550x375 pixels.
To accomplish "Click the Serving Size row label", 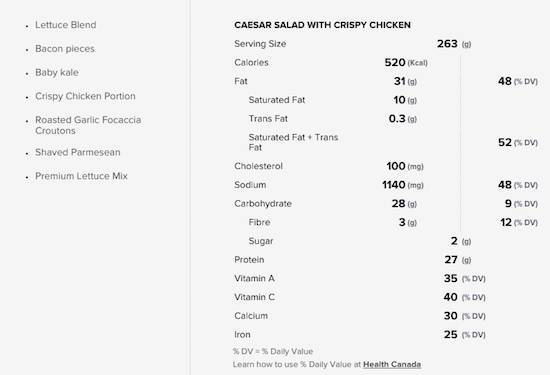I will click(x=260, y=44).
